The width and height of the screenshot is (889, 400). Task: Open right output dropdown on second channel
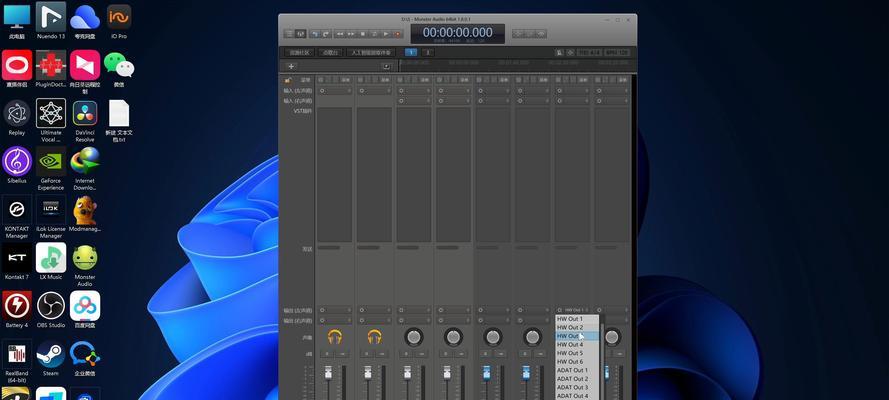click(374, 320)
